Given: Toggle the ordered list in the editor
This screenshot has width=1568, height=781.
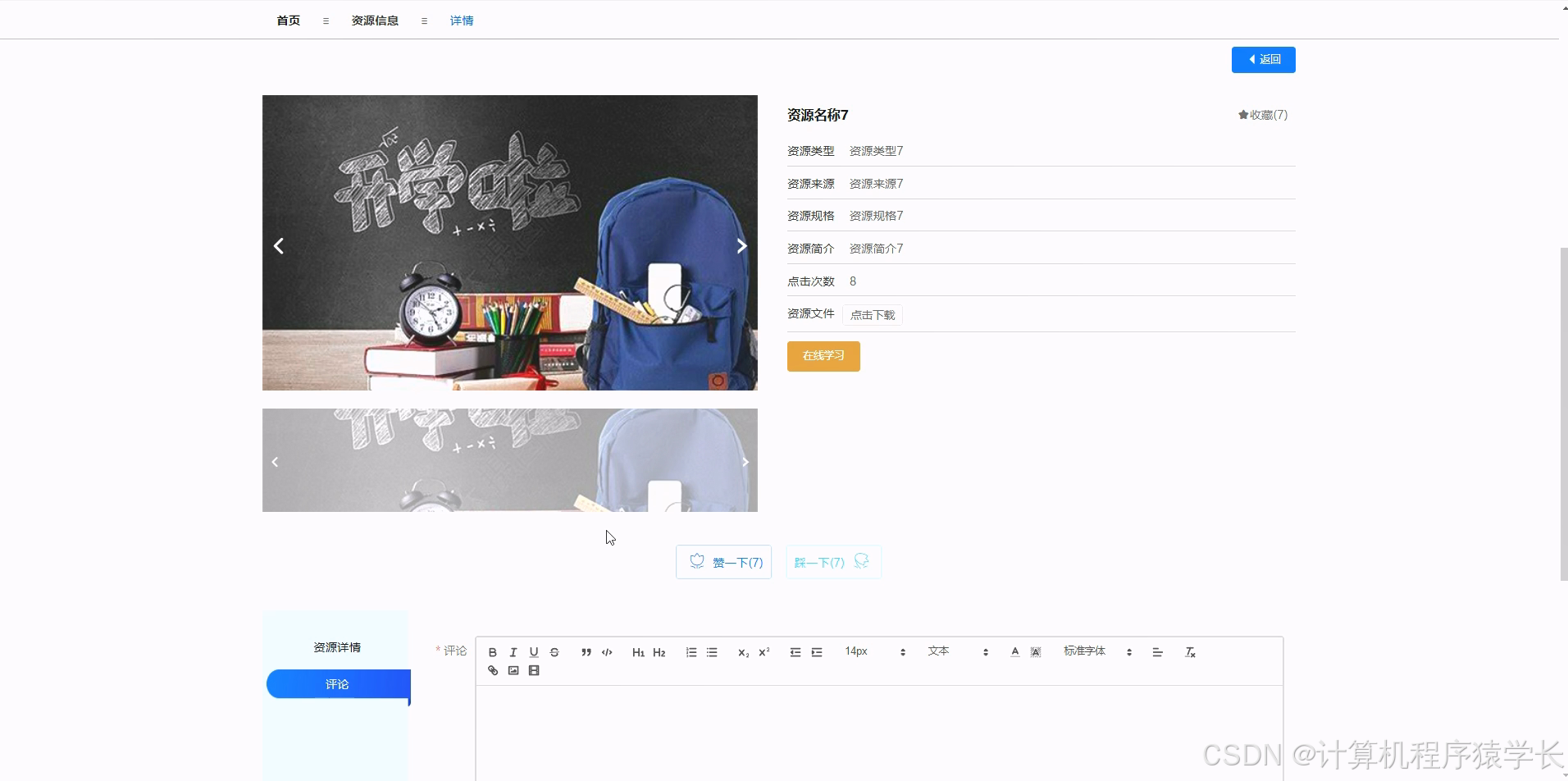Looking at the screenshot, I should click(x=691, y=651).
